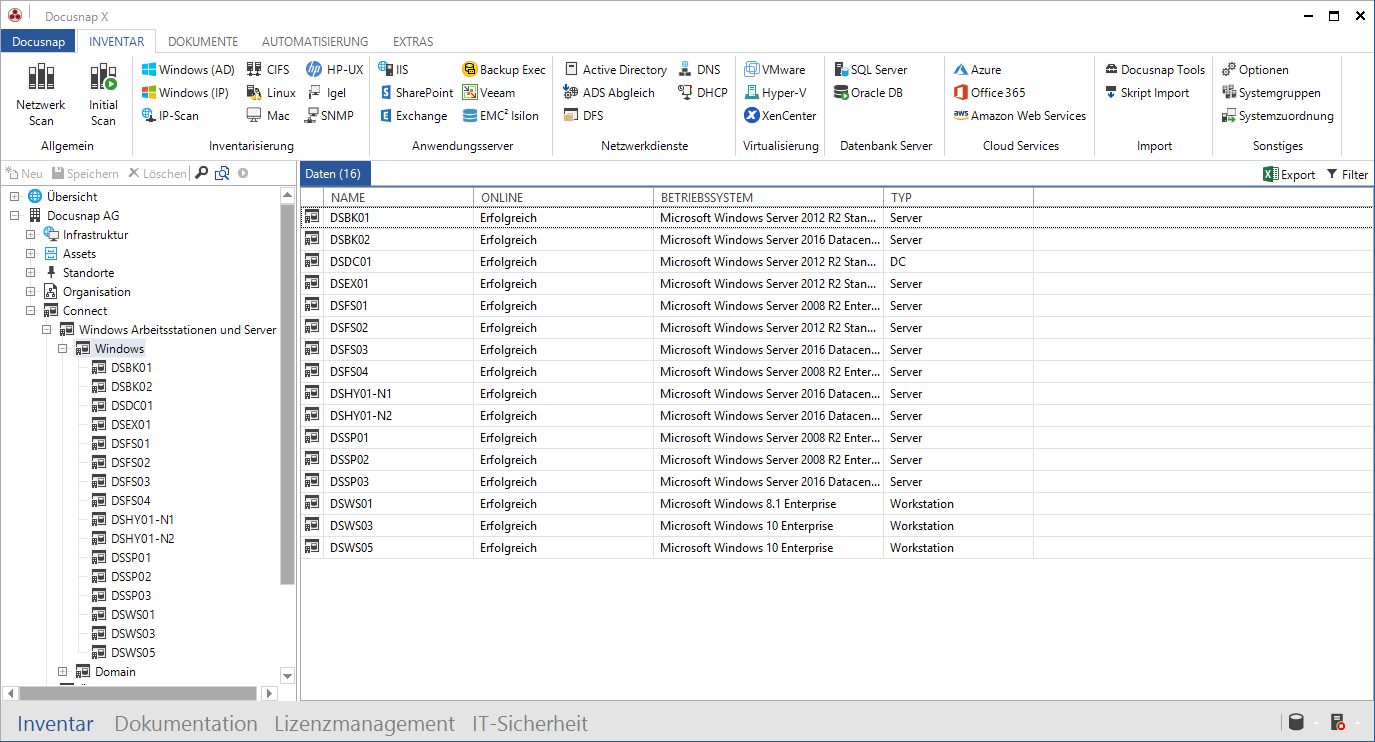Switch to the EXTRAS ribbon tab
The height and width of the screenshot is (742, 1375).
tap(413, 41)
